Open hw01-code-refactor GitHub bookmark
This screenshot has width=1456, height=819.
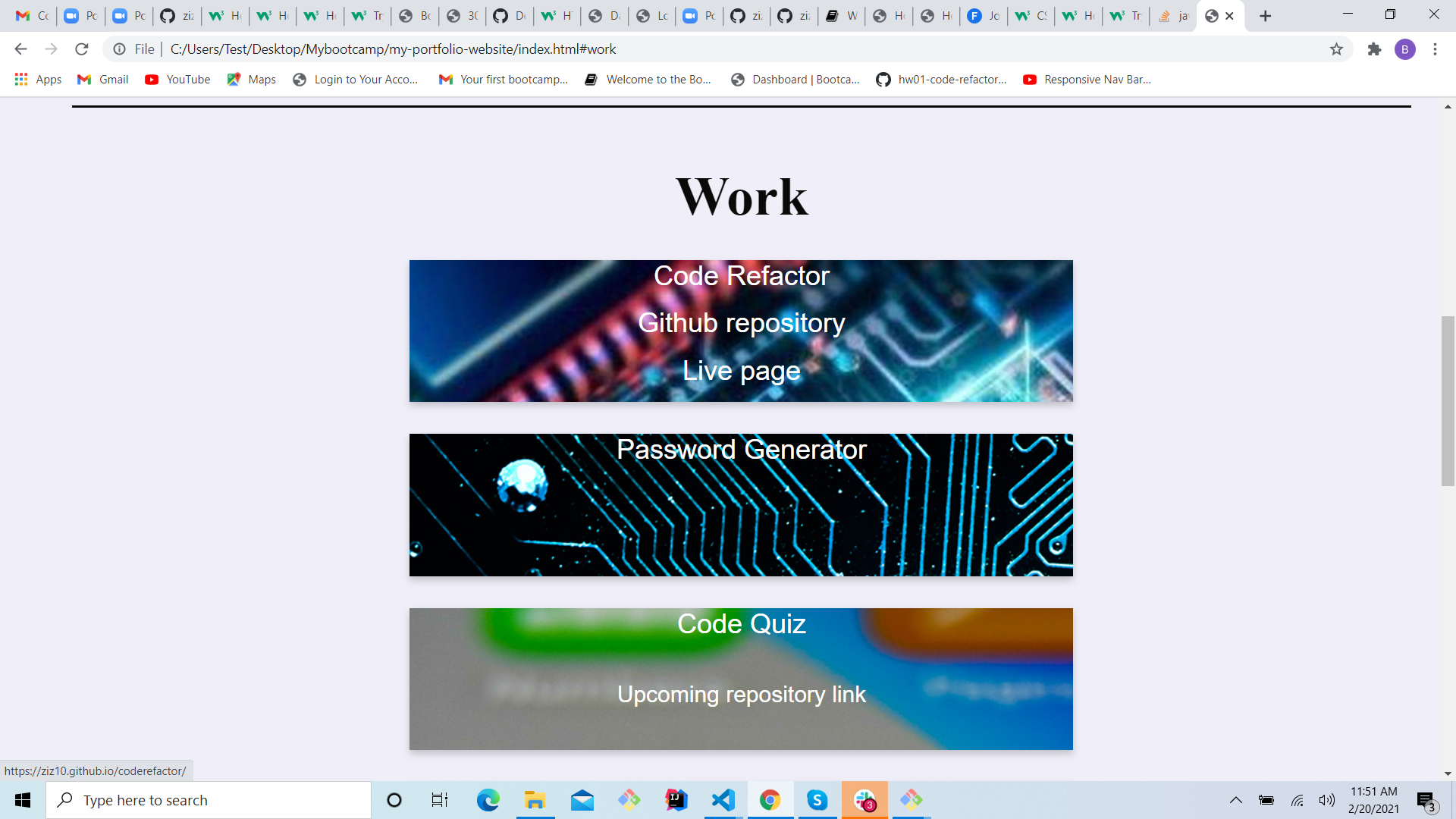(941, 80)
